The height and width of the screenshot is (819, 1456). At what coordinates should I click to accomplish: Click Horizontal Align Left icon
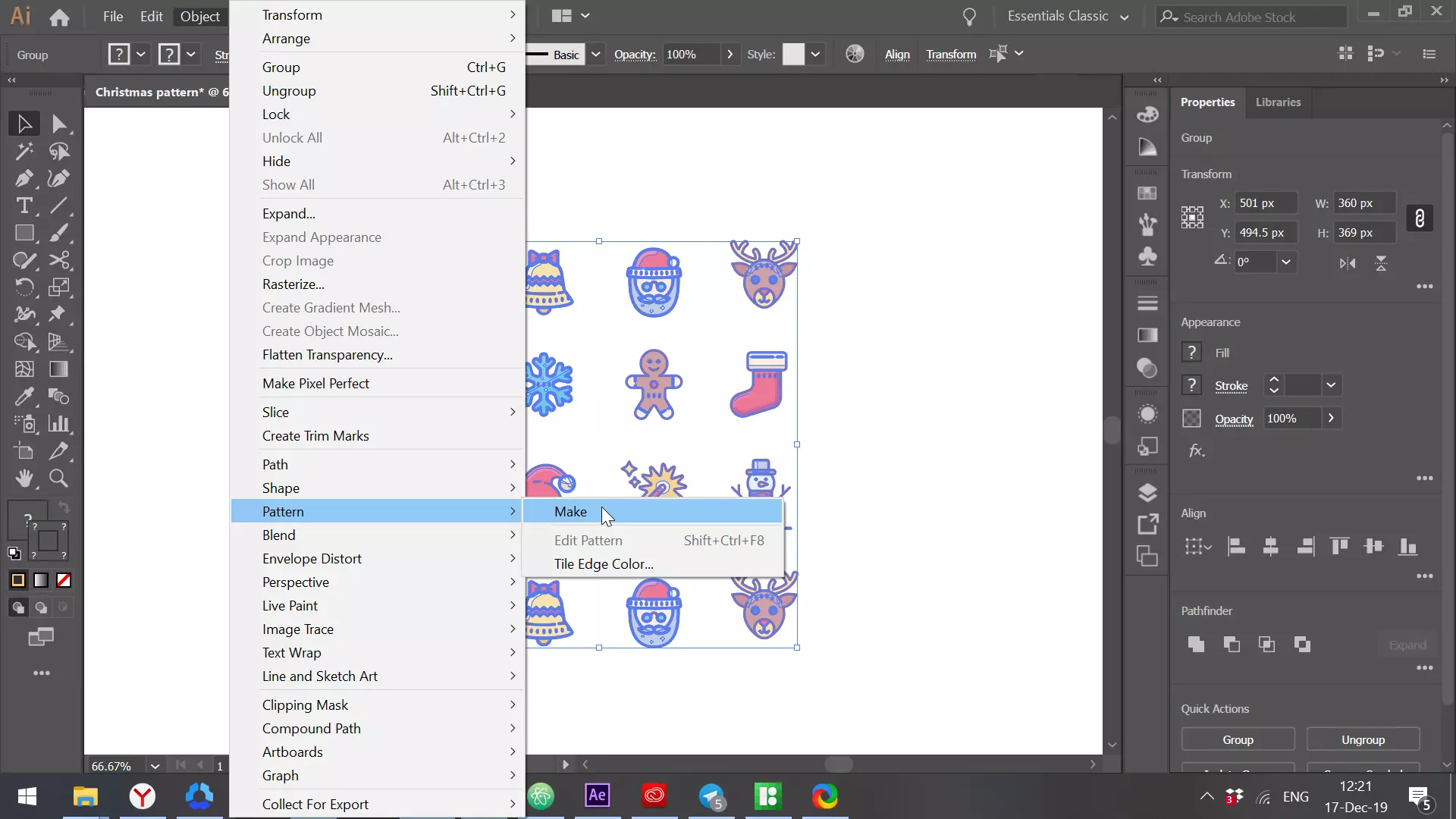coord(1236,546)
